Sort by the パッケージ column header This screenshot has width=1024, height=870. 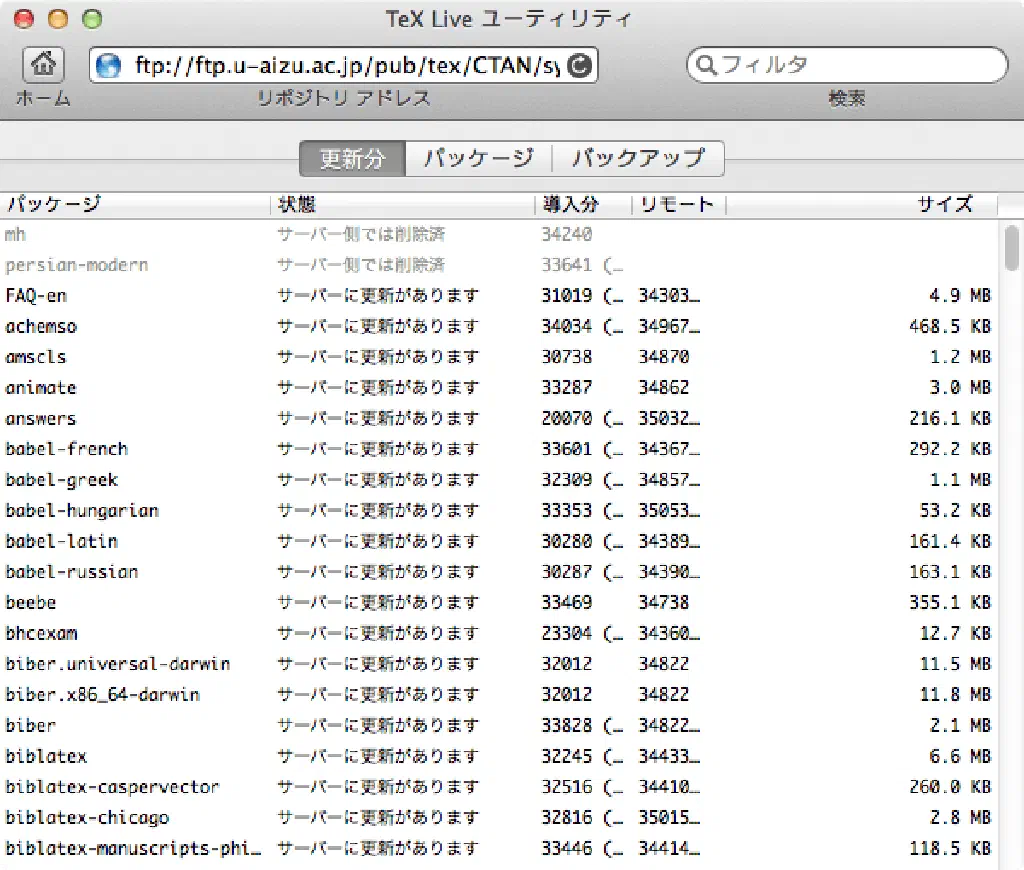tap(135, 205)
